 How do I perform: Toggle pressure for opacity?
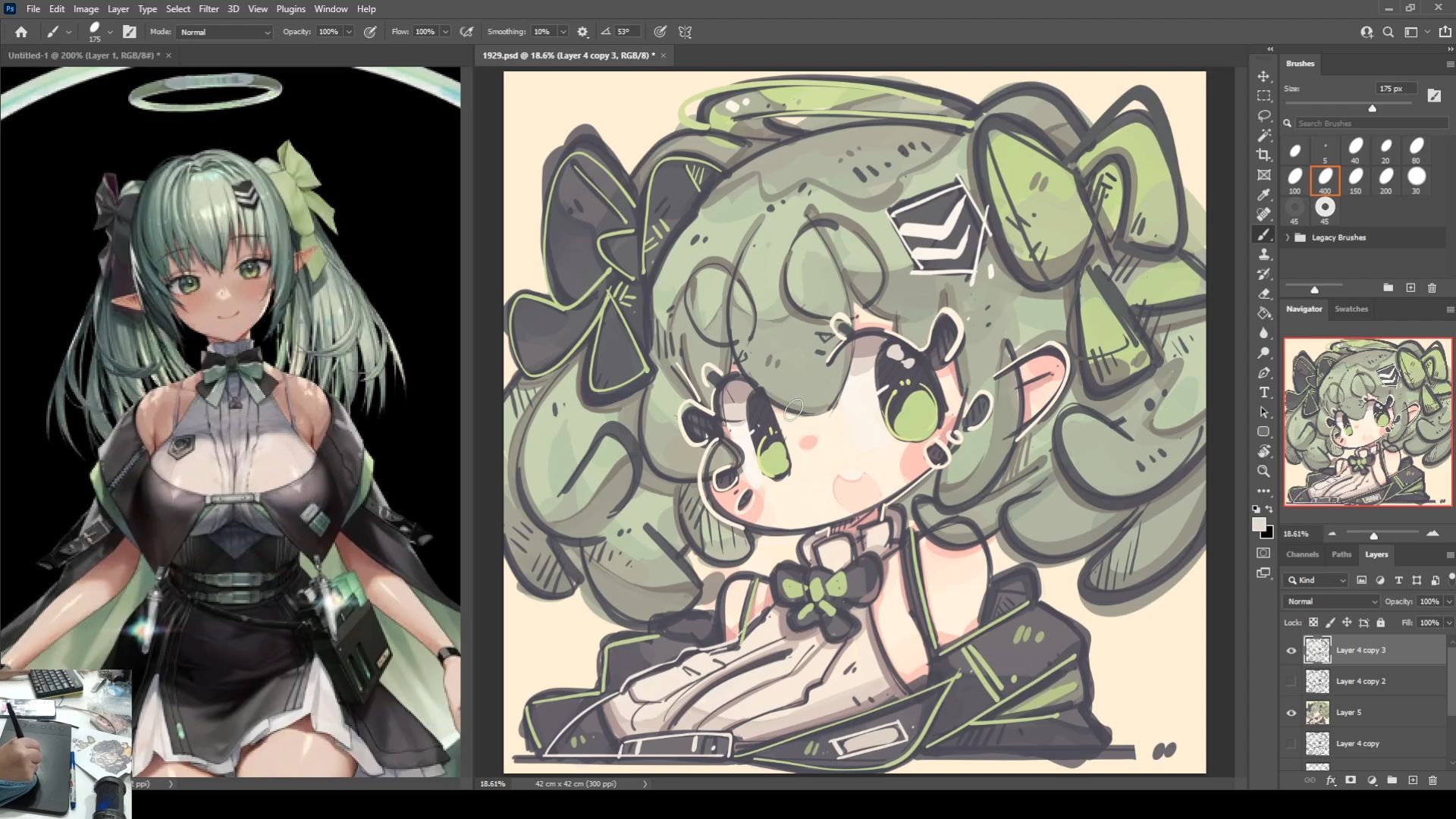370,32
